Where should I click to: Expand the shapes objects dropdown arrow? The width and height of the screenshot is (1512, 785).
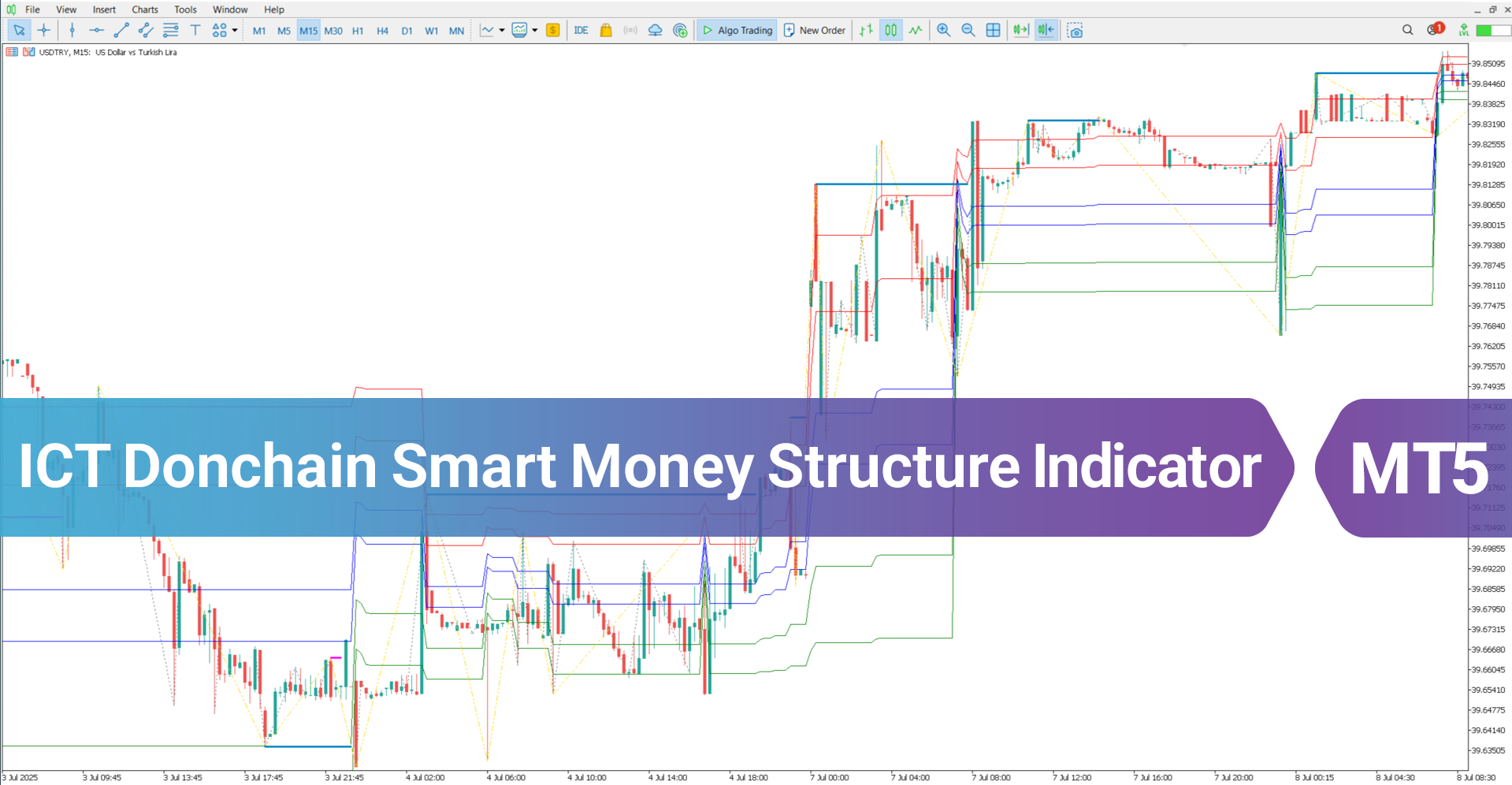pos(235,31)
